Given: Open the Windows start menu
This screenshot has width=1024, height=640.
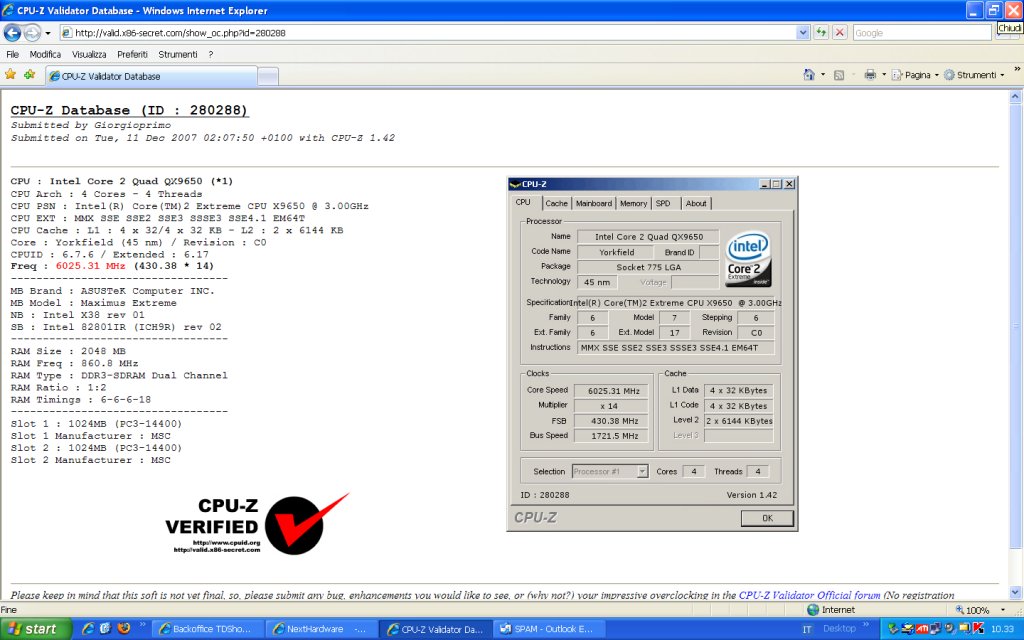Looking at the screenshot, I should tap(34, 629).
